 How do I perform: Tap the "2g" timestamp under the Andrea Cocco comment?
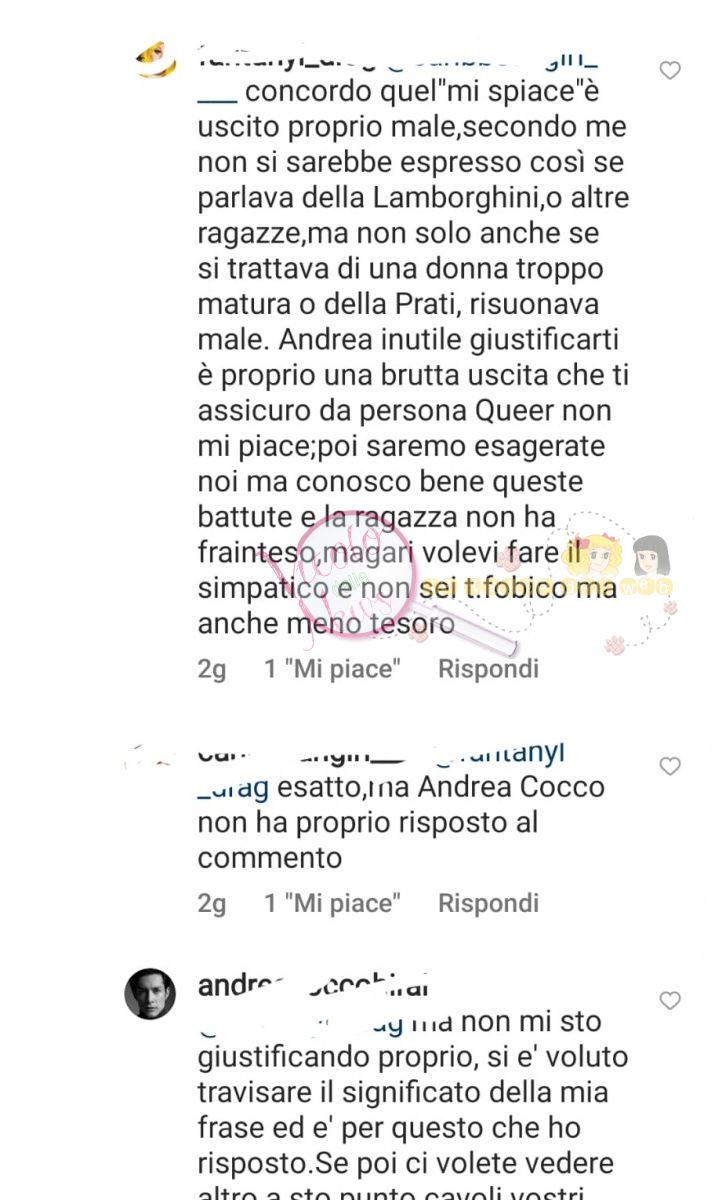pyautogui.click(x=212, y=903)
